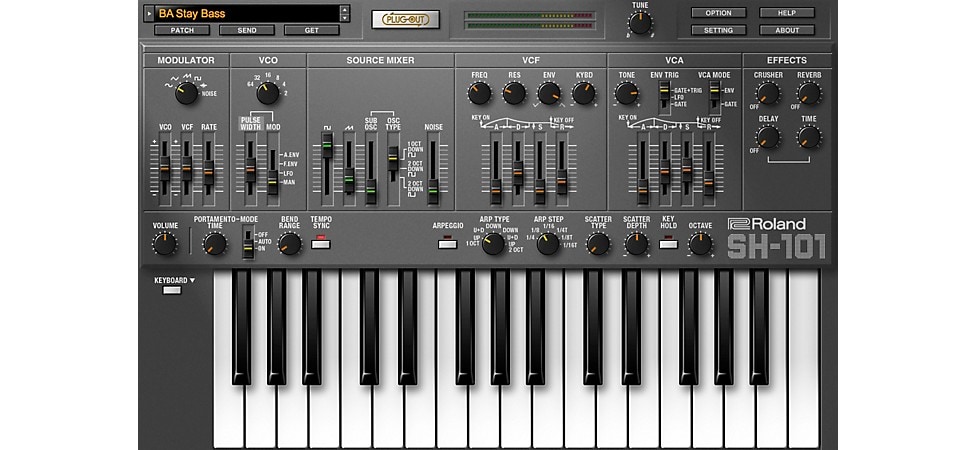Screen dimensions: 976x450
Task: Click the patch up/down stepper arrows
Action: tap(345, 13)
